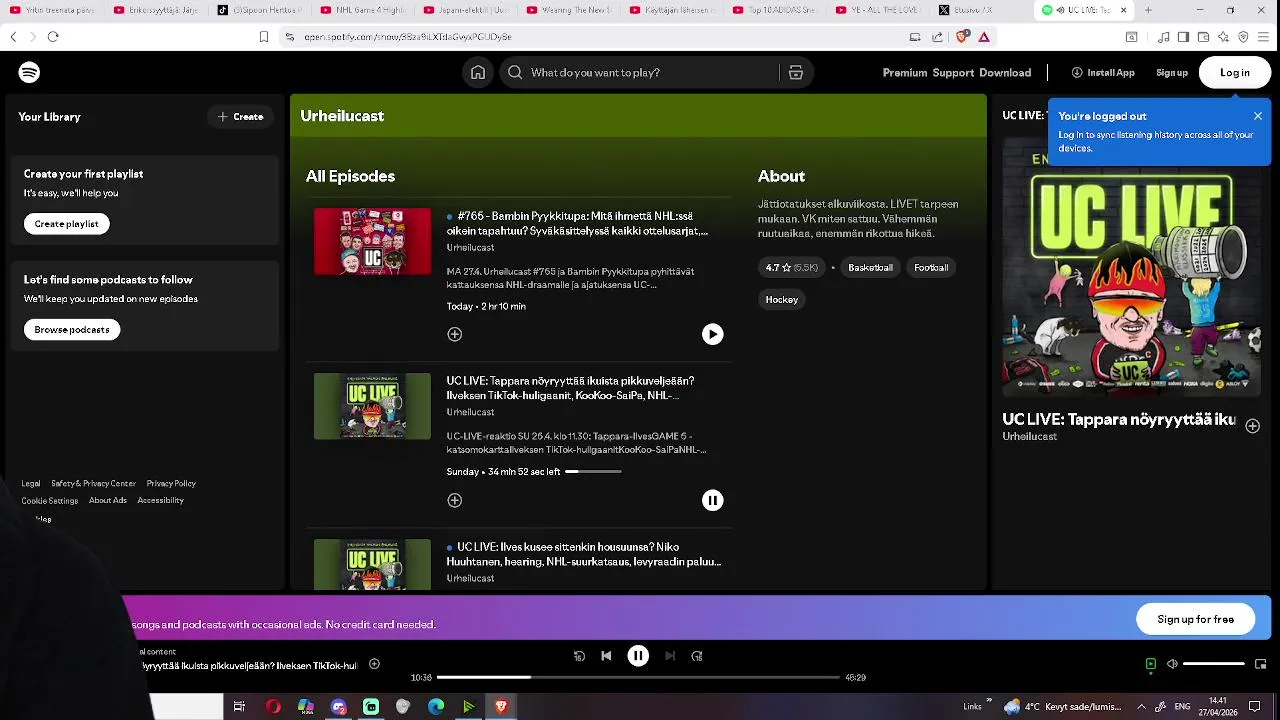Select the Football tag
Screen dimensions: 1280x720
[931, 267]
